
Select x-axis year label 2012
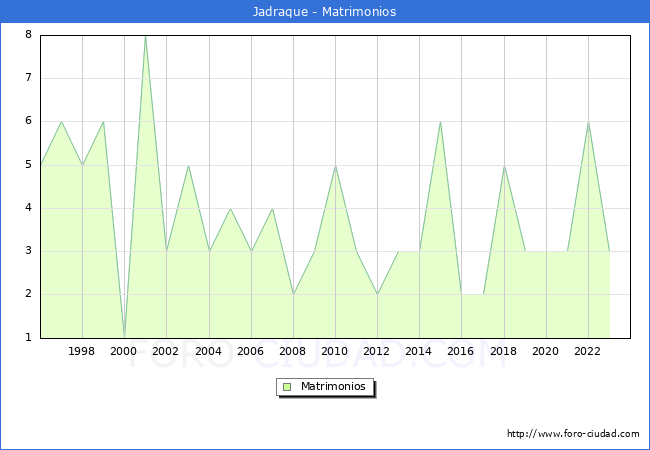click(x=376, y=351)
